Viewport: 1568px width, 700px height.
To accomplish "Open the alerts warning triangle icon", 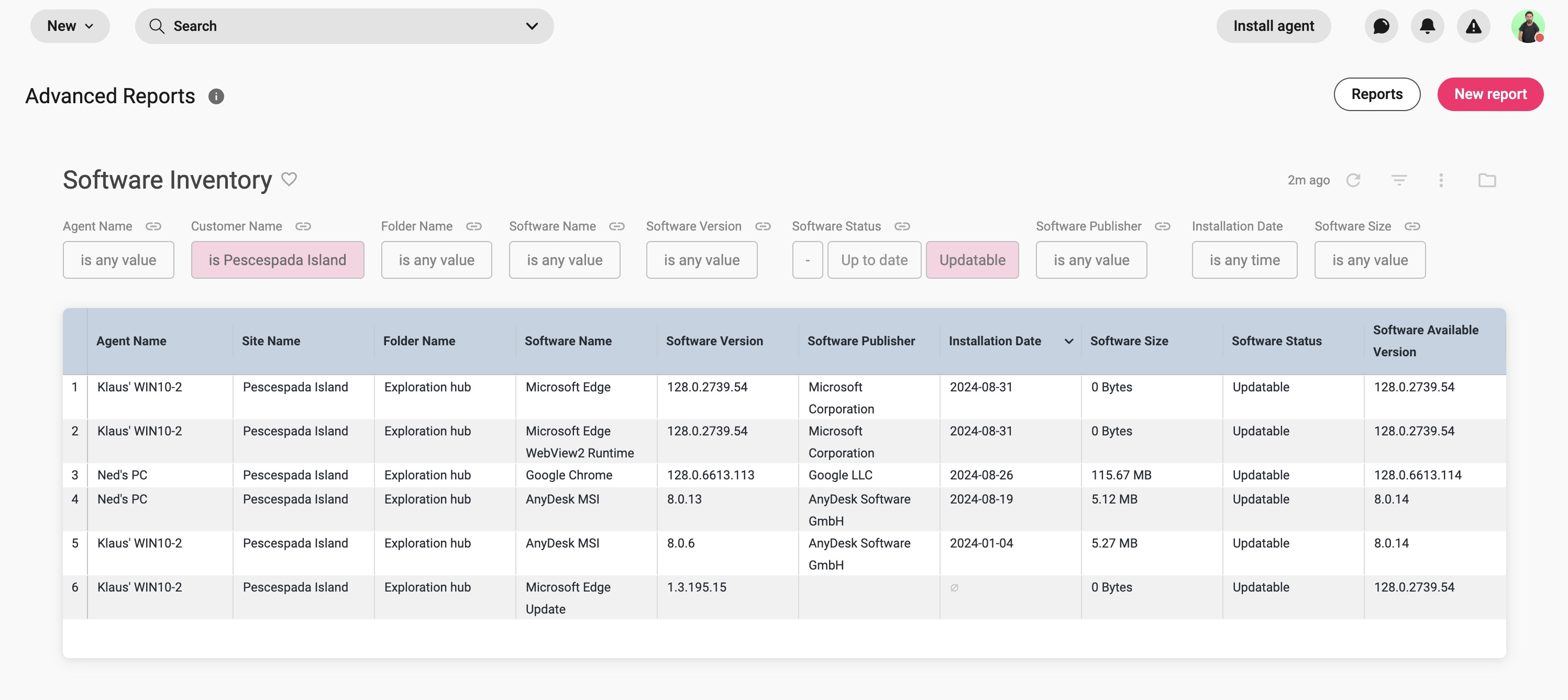I will coord(1473,26).
